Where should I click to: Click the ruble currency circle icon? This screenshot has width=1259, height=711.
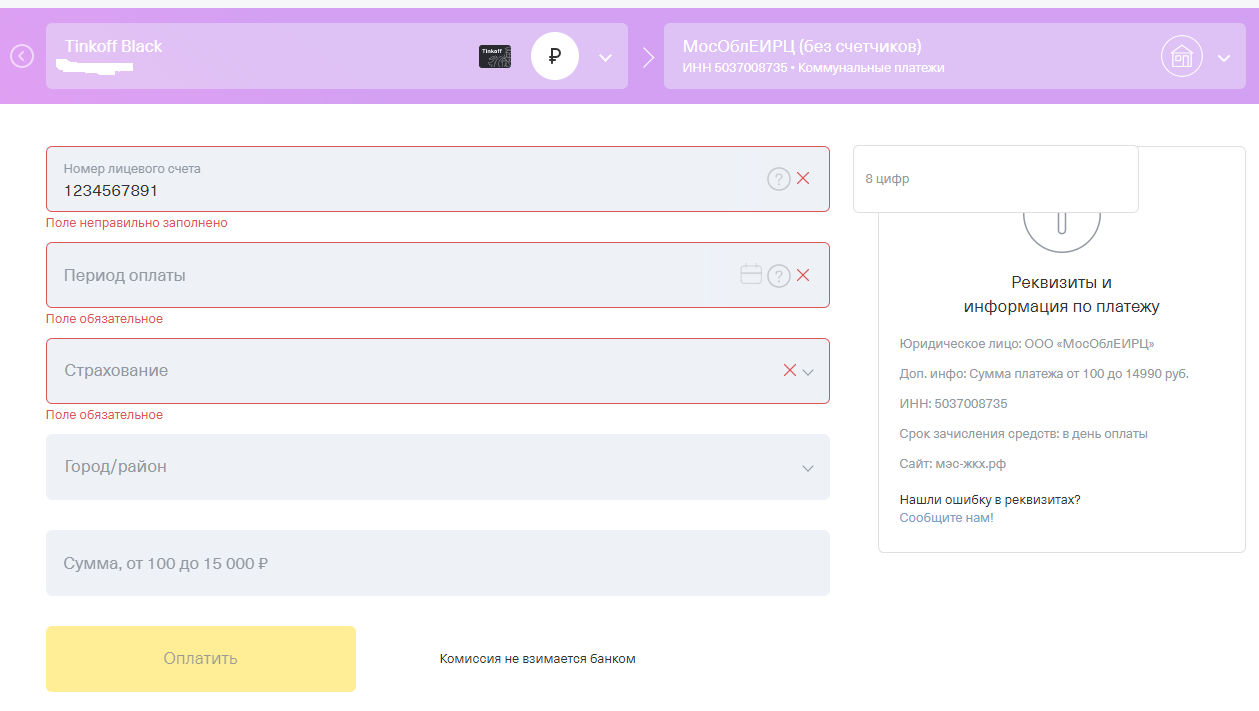point(555,57)
